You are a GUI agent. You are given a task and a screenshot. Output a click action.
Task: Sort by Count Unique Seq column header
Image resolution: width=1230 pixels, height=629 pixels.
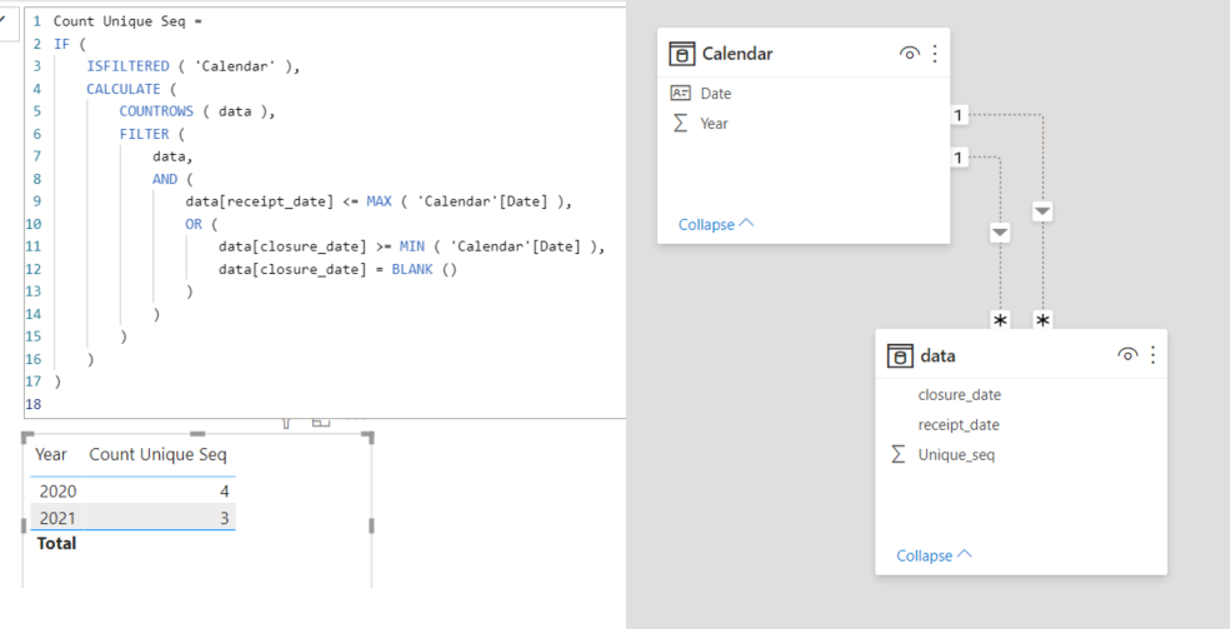(158, 455)
